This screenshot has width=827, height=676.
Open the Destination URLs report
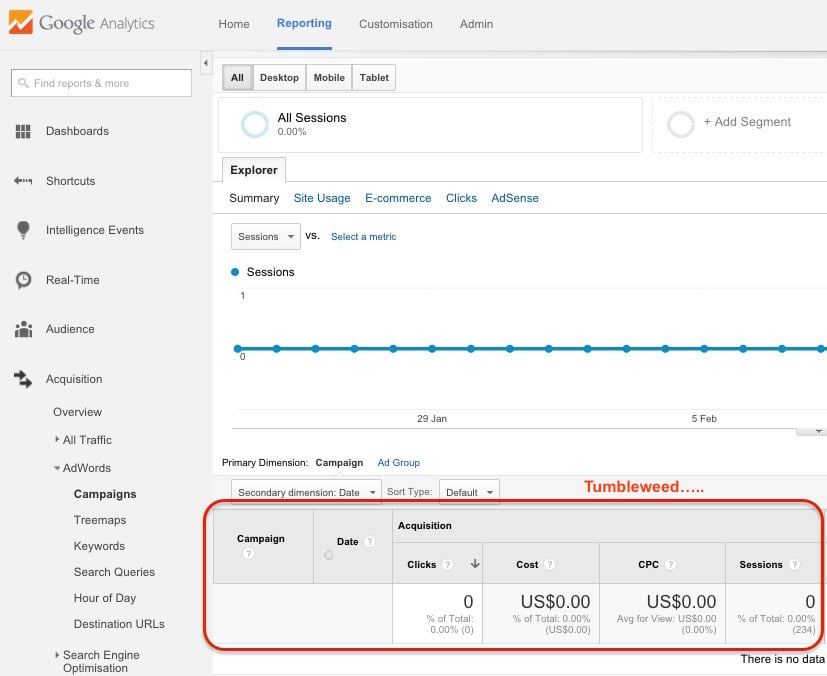click(119, 624)
